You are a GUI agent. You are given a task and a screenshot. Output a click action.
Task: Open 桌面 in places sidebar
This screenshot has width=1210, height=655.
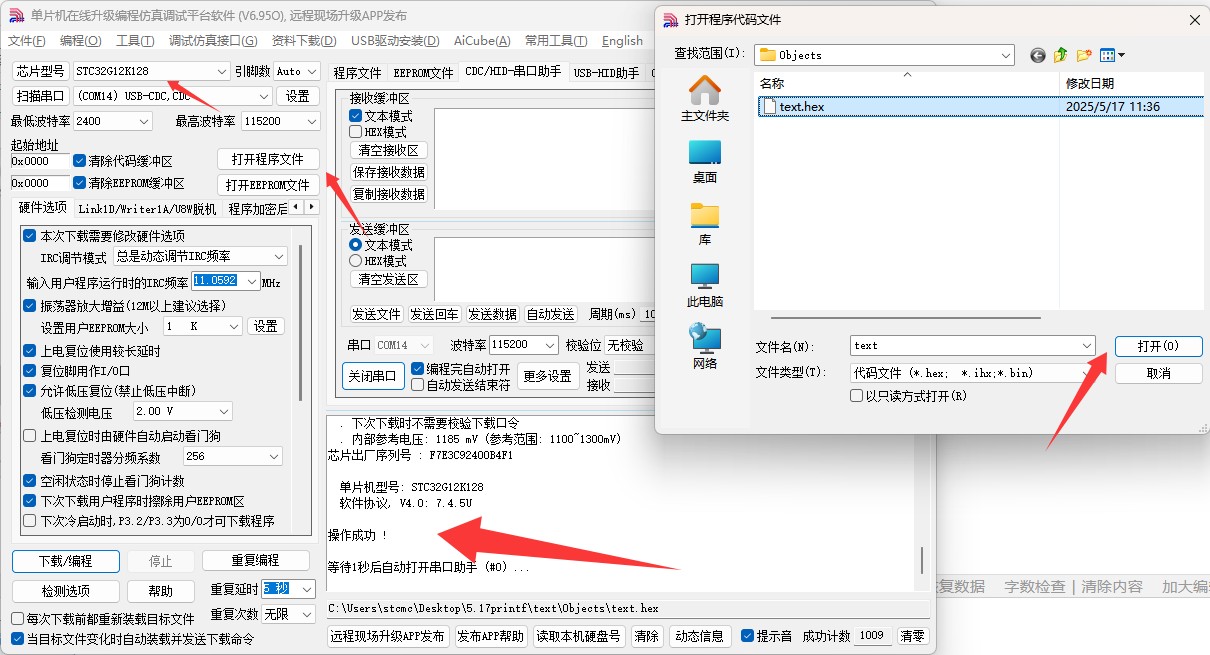pos(704,160)
